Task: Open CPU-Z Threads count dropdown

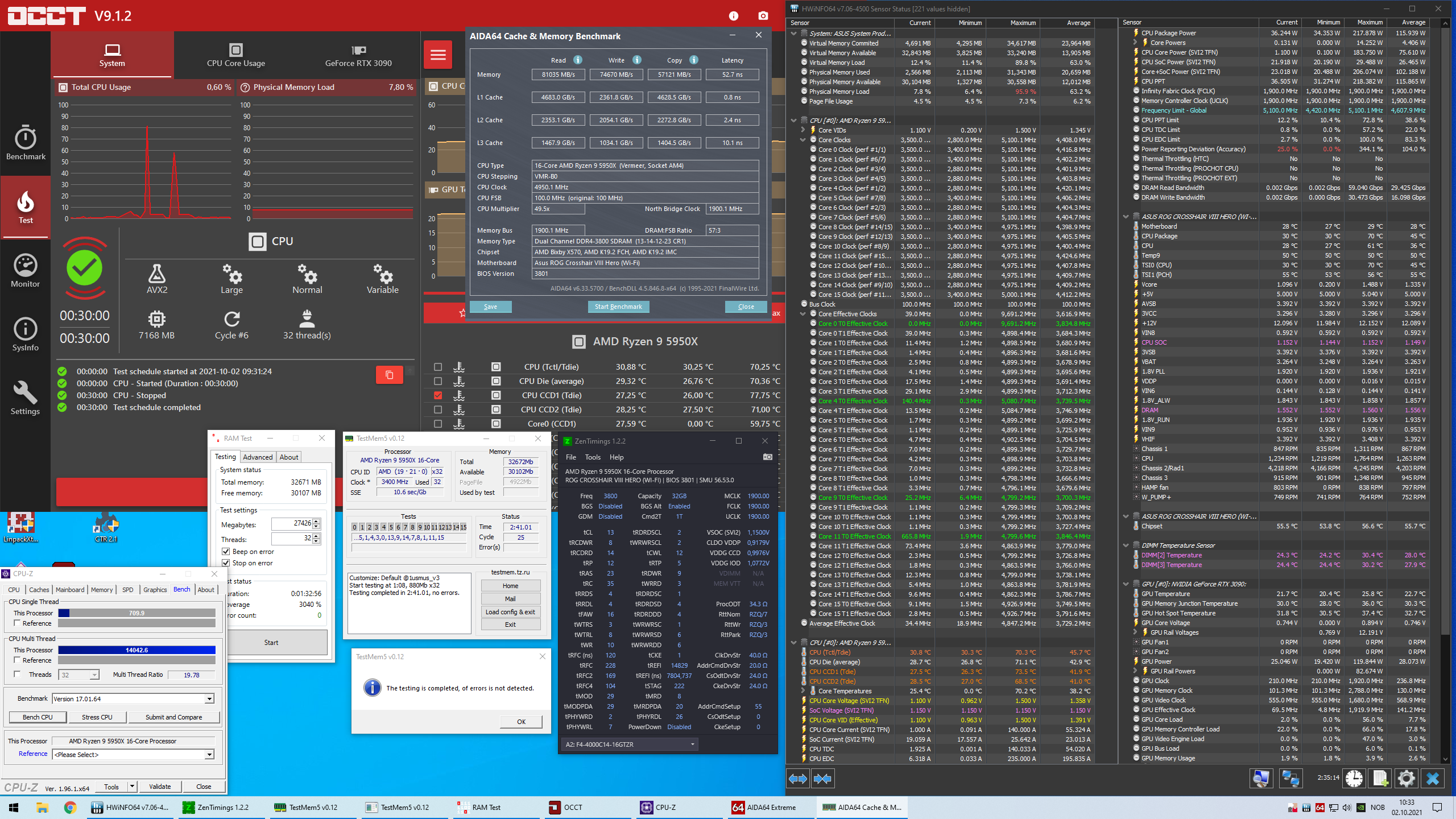Action: point(94,675)
